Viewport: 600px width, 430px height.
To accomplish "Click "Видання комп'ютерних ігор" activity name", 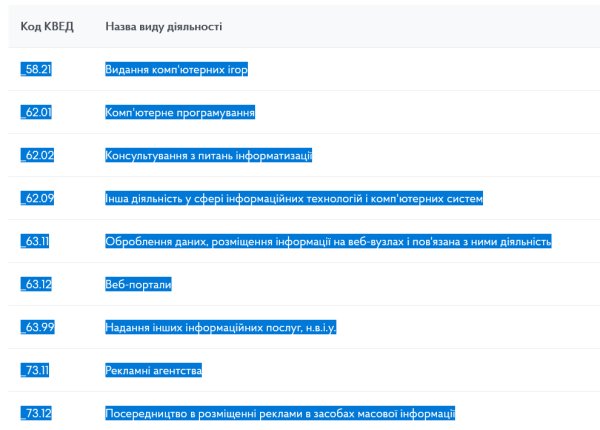I will pyautogui.click(x=176, y=70).
